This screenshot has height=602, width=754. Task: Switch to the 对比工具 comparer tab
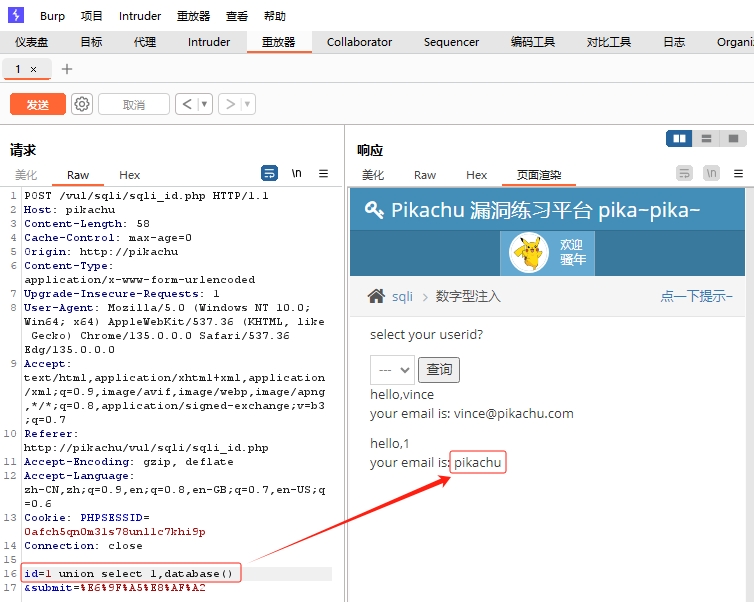[x=609, y=42]
